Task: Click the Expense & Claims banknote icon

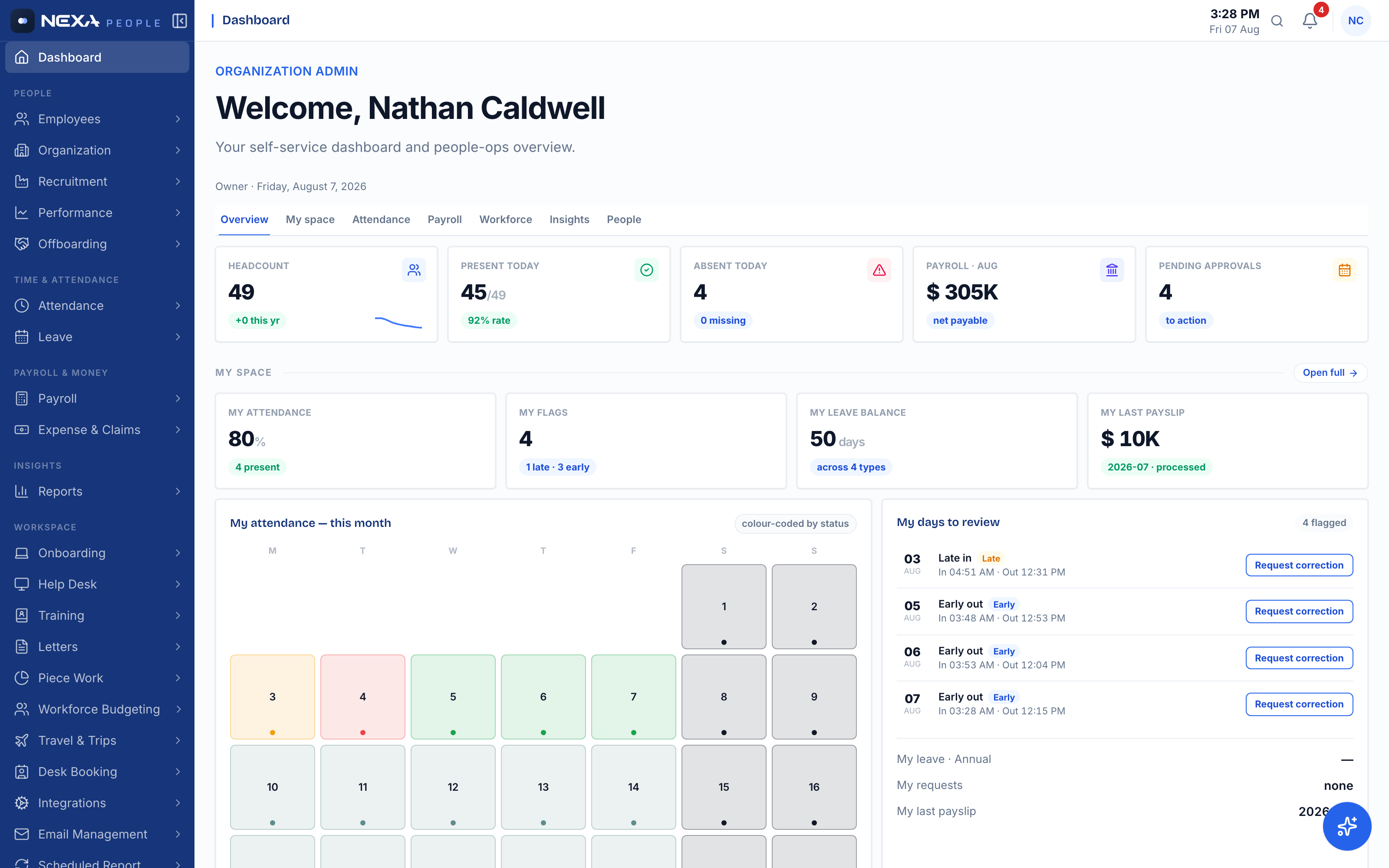Action: click(22, 429)
